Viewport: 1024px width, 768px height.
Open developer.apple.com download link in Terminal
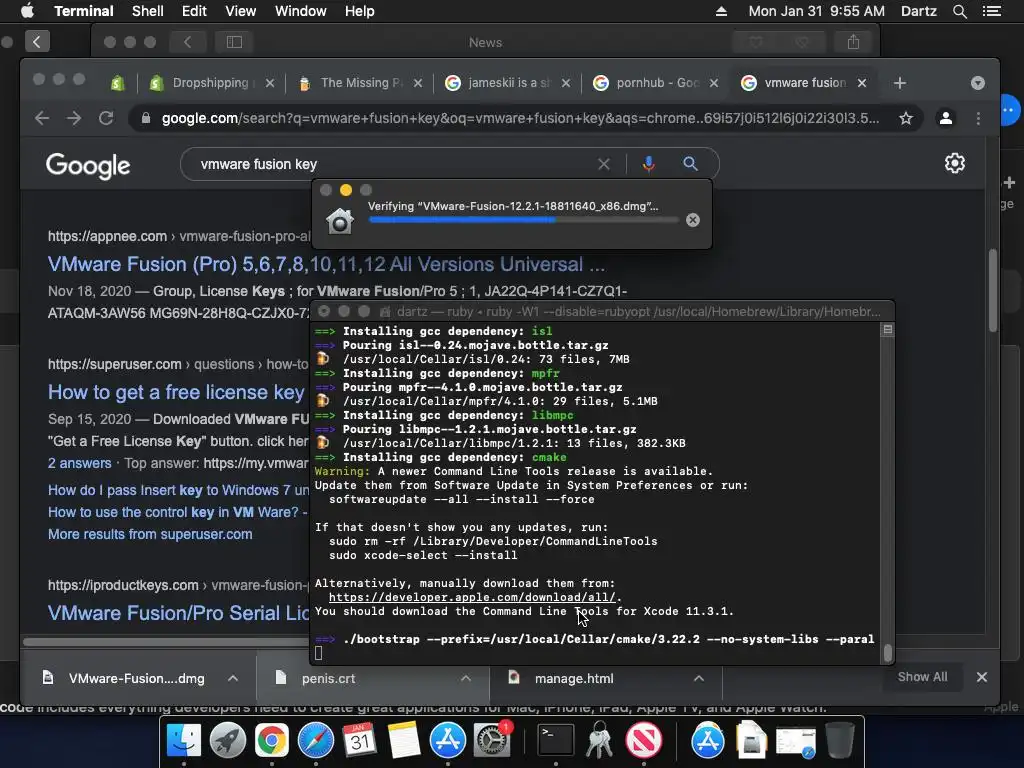pyautogui.click(x=473, y=598)
